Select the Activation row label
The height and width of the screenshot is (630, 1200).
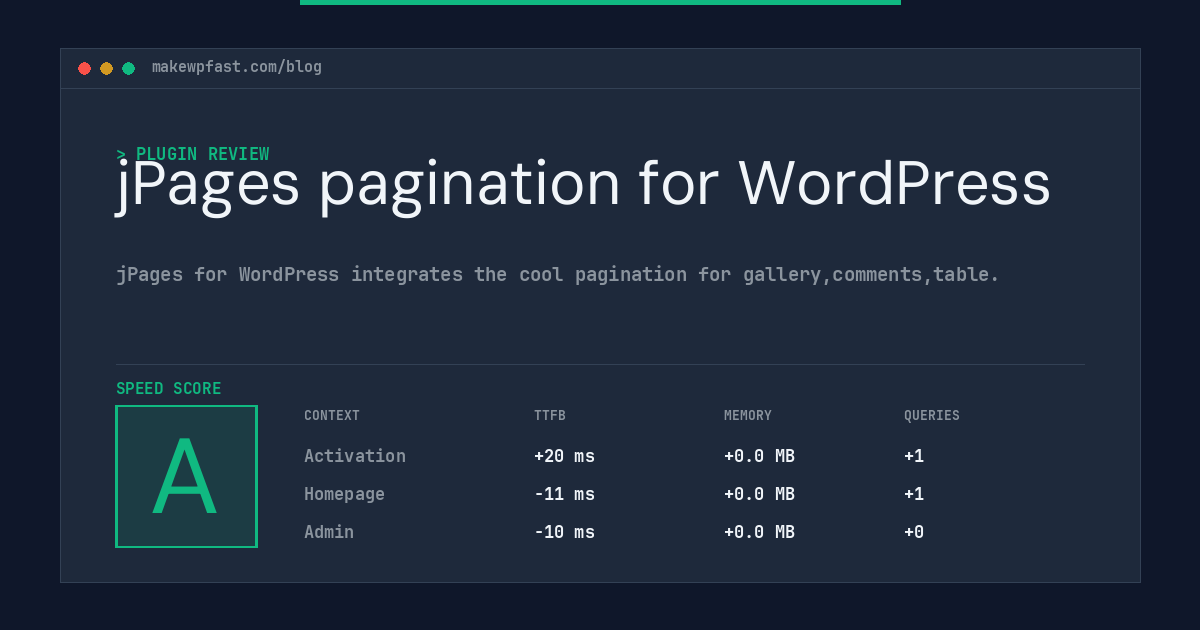[355, 456]
